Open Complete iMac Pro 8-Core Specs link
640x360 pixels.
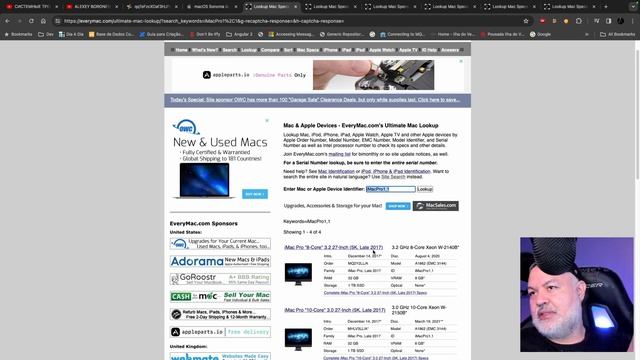375,293
